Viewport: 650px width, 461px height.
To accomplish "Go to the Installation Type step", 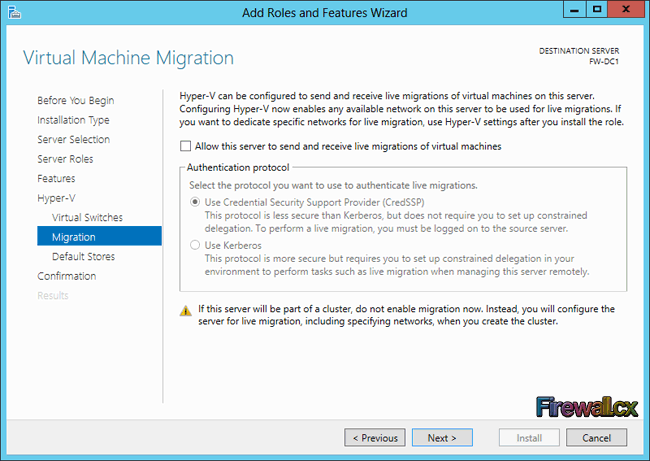I will click(x=73, y=120).
